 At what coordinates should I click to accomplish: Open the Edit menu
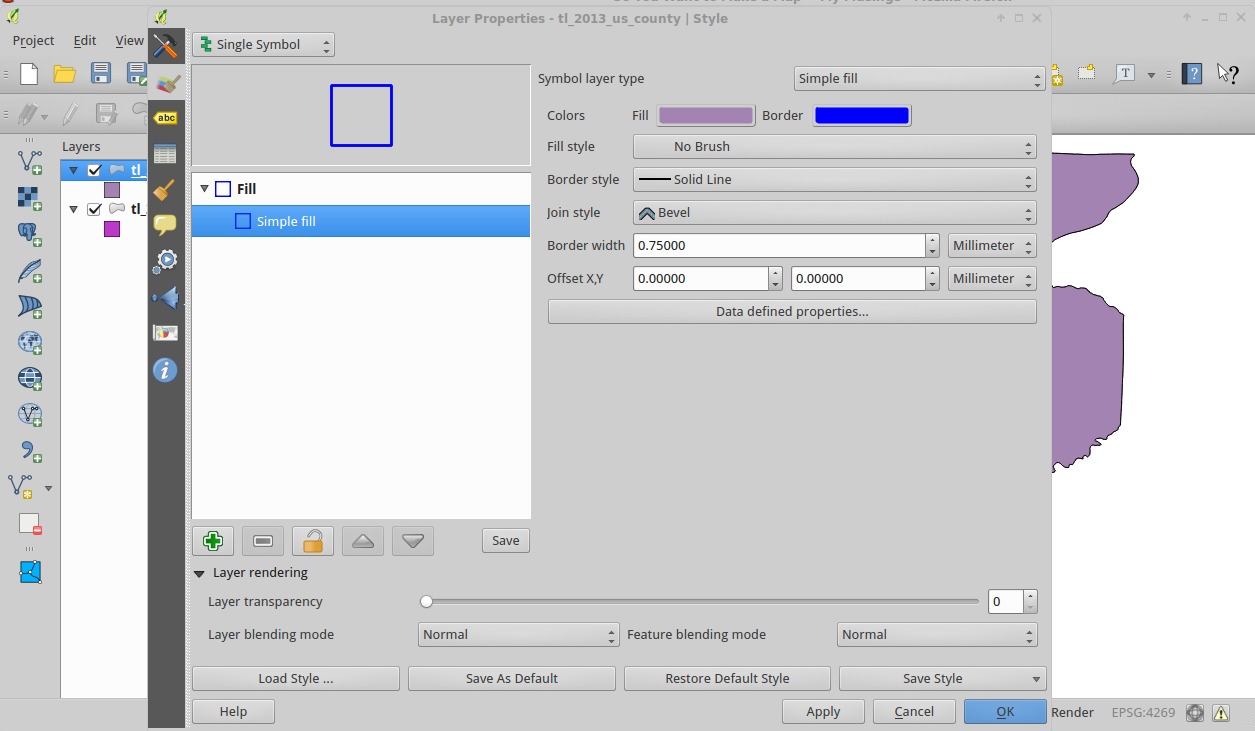coord(85,41)
